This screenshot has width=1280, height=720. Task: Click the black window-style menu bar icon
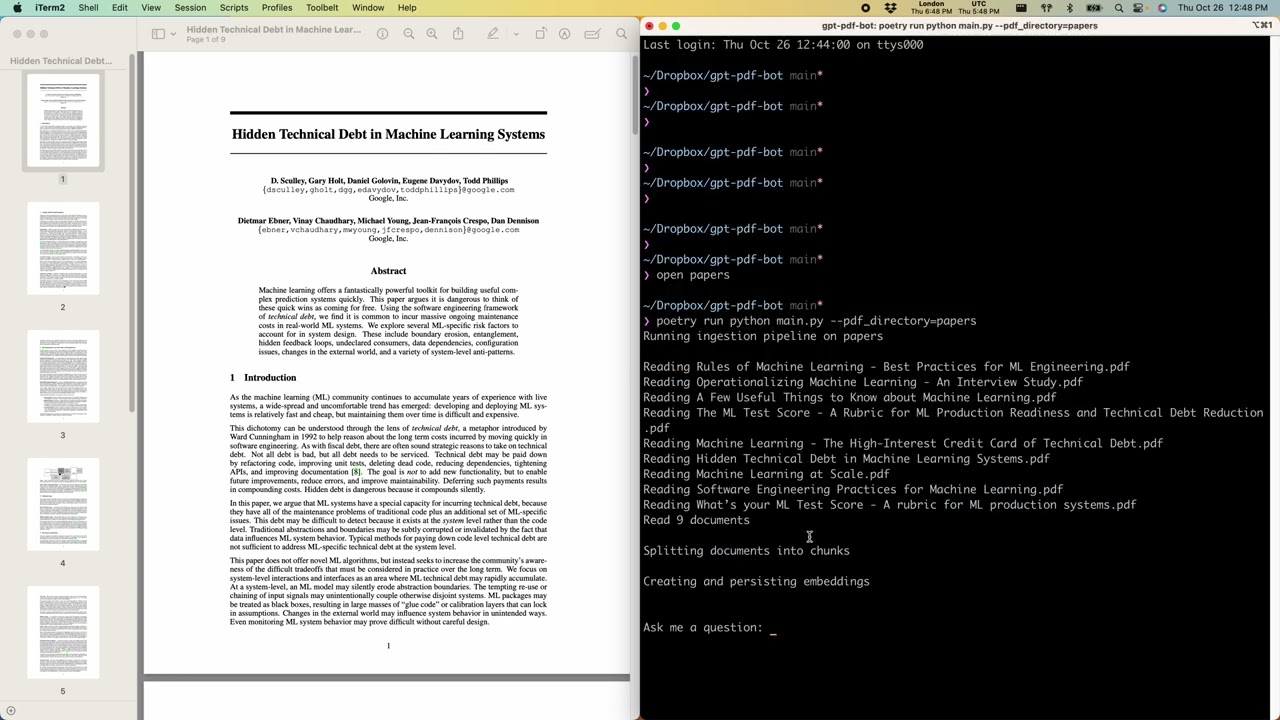[x=1021, y=8]
